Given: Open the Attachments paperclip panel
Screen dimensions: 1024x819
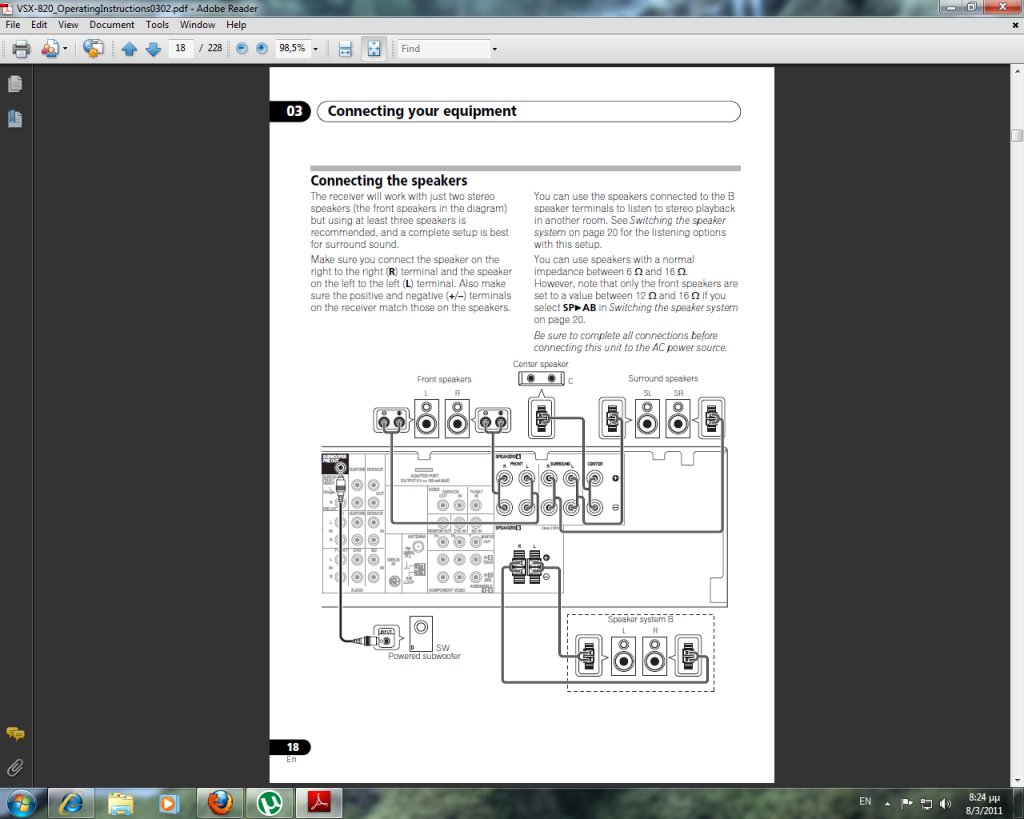Looking at the screenshot, I should click(15, 767).
